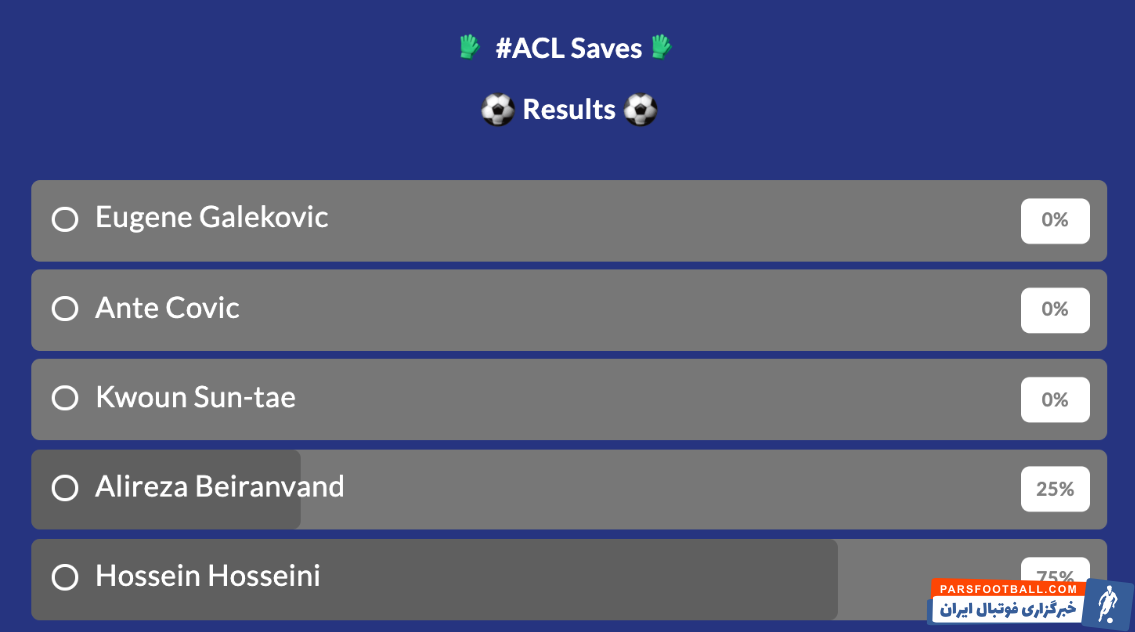
Task: Click the Ante Covic 0% badge
Action: pos(1055,310)
